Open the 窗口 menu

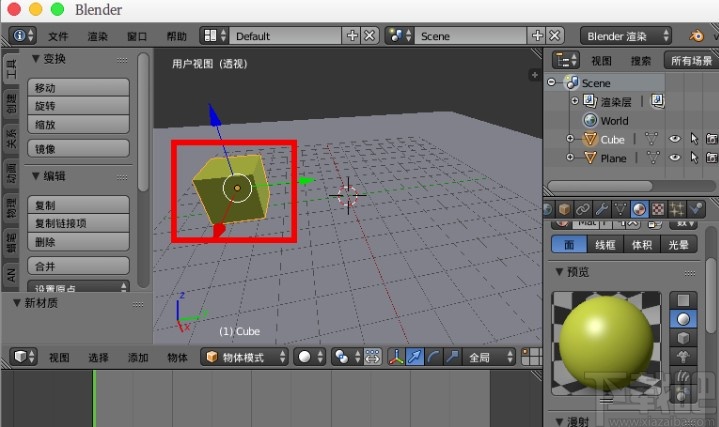point(137,36)
